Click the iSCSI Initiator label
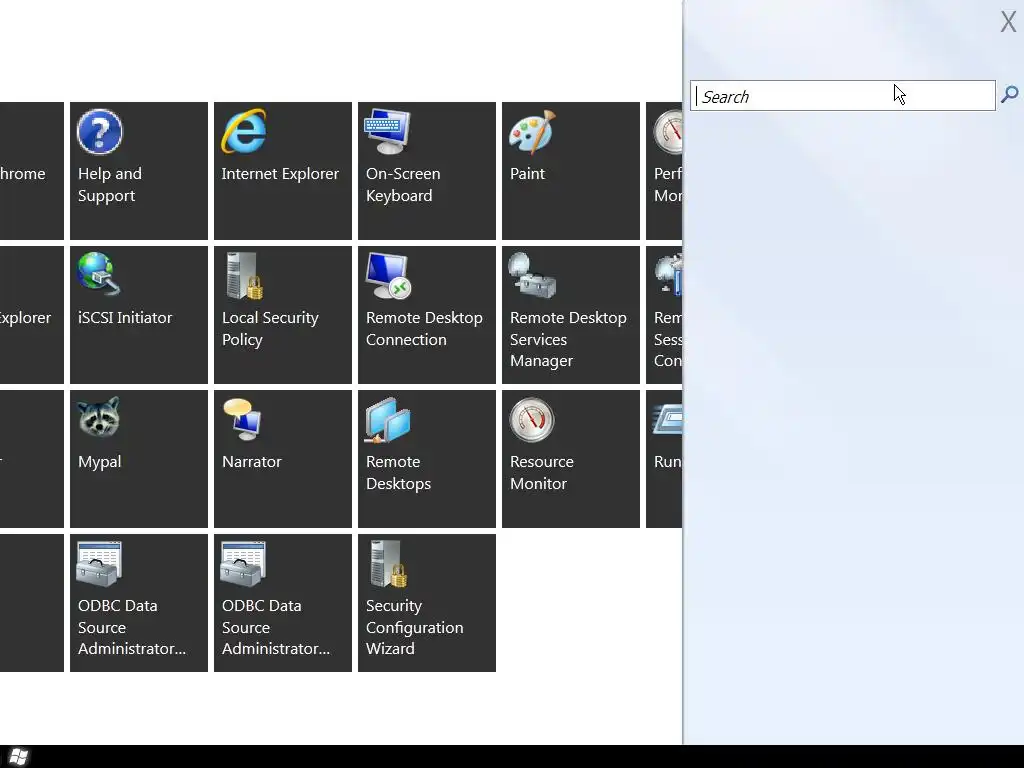The width and height of the screenshot is (1024, 768). (125, 318)
